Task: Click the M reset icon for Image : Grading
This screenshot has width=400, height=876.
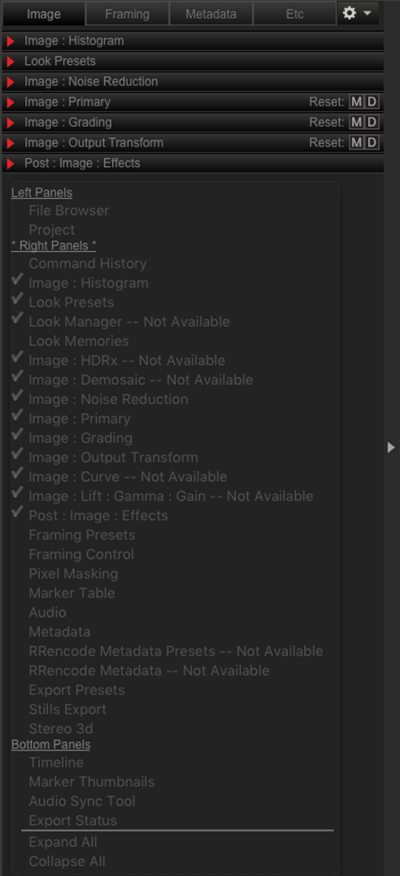Action: 356,122
